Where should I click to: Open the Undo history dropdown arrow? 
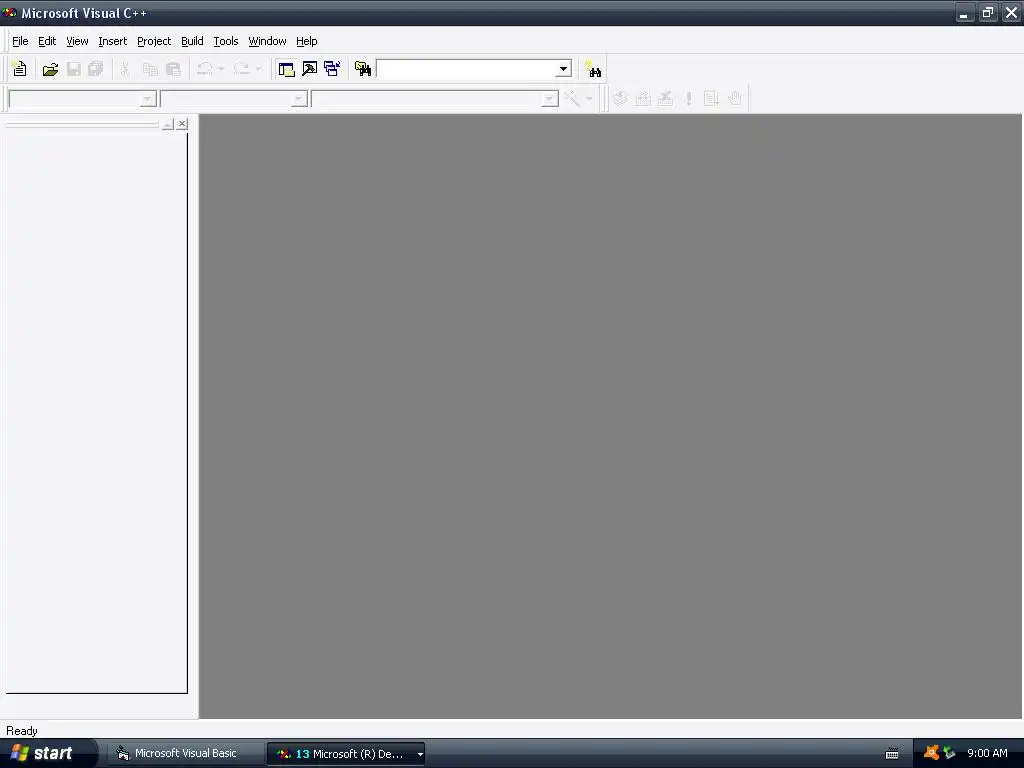point(221,69)
